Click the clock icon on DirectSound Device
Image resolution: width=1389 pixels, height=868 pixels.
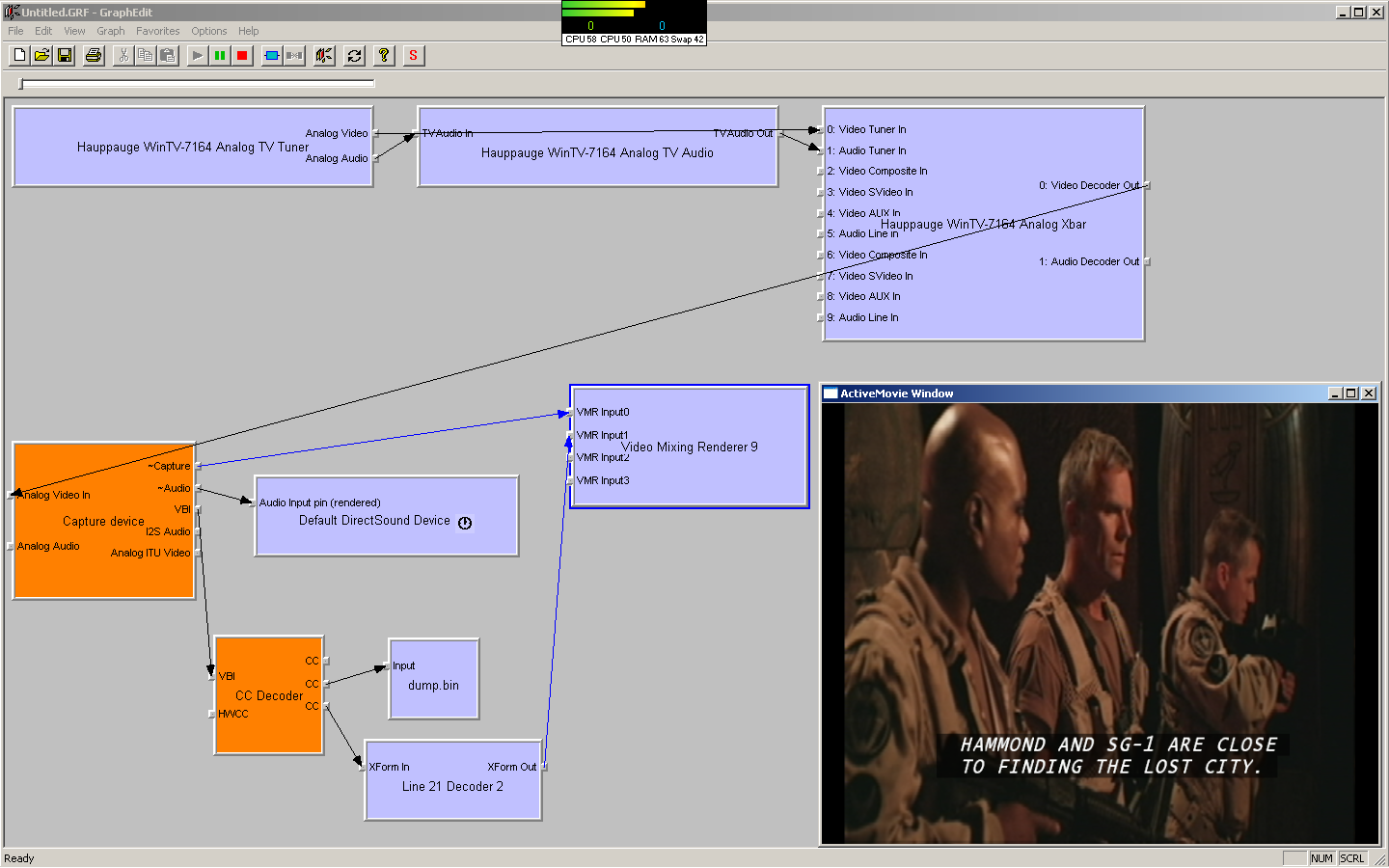coord(465,523)
